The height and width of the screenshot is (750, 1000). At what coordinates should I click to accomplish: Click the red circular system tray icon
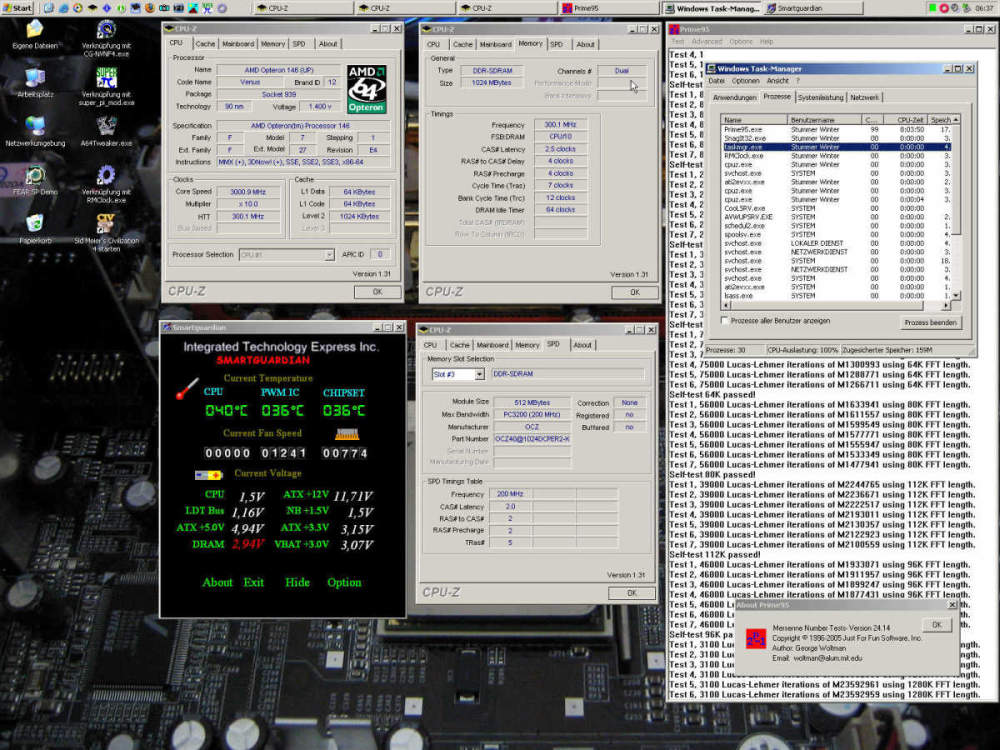tap(944, 8)
